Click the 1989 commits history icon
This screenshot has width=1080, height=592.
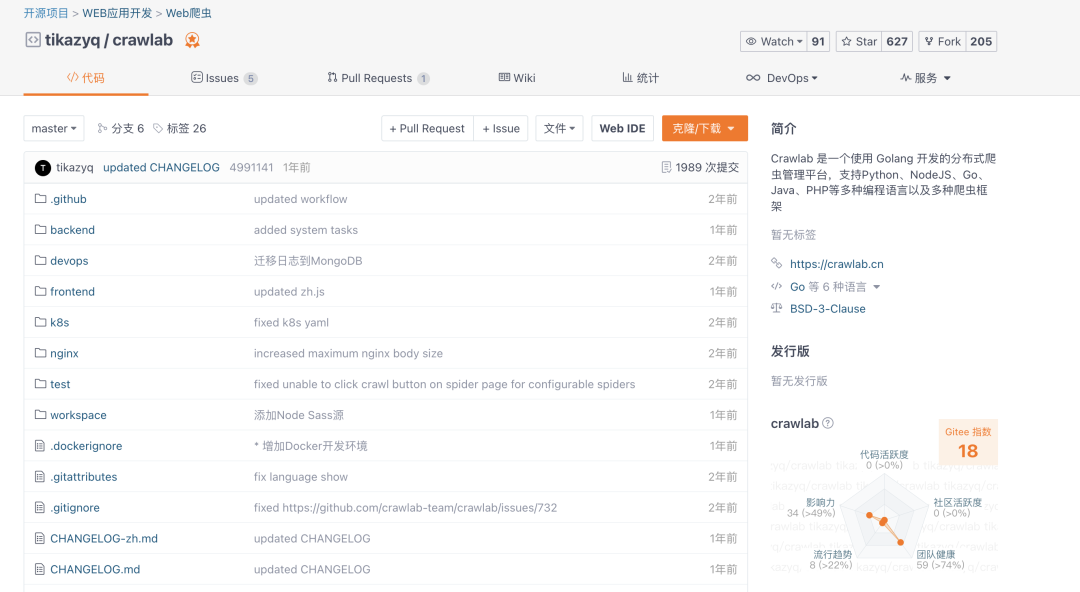(x=667, y=168)
